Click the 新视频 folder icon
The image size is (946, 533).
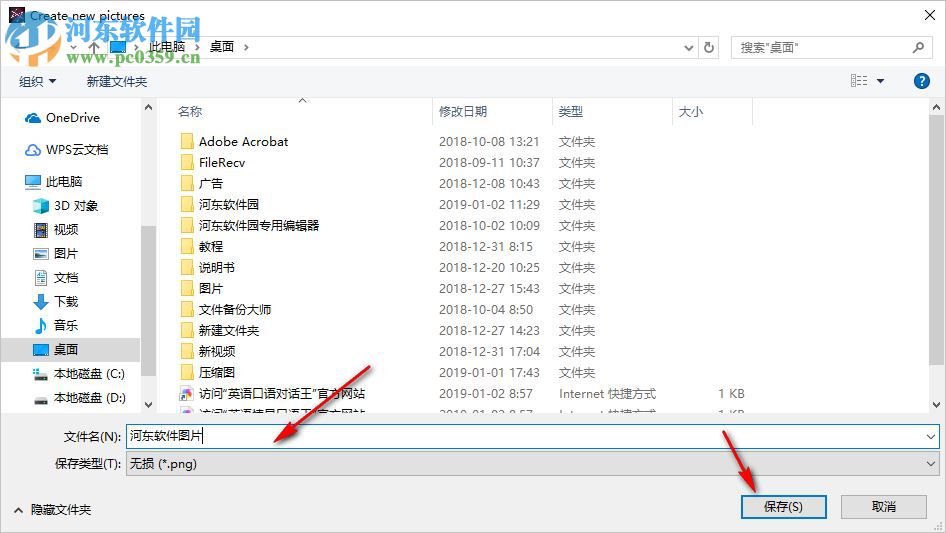click(187, 351)
